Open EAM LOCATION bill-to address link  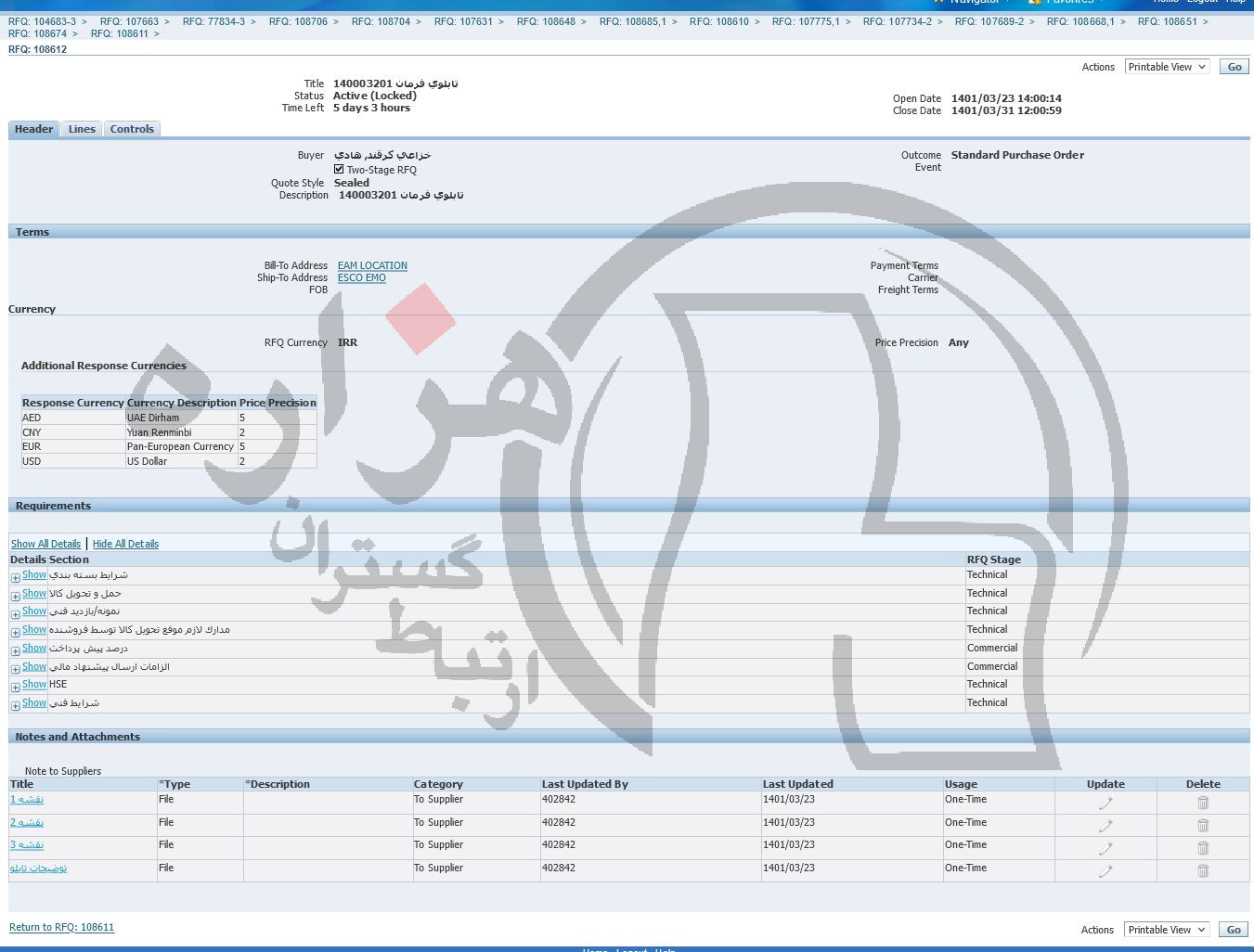[372, 265]
